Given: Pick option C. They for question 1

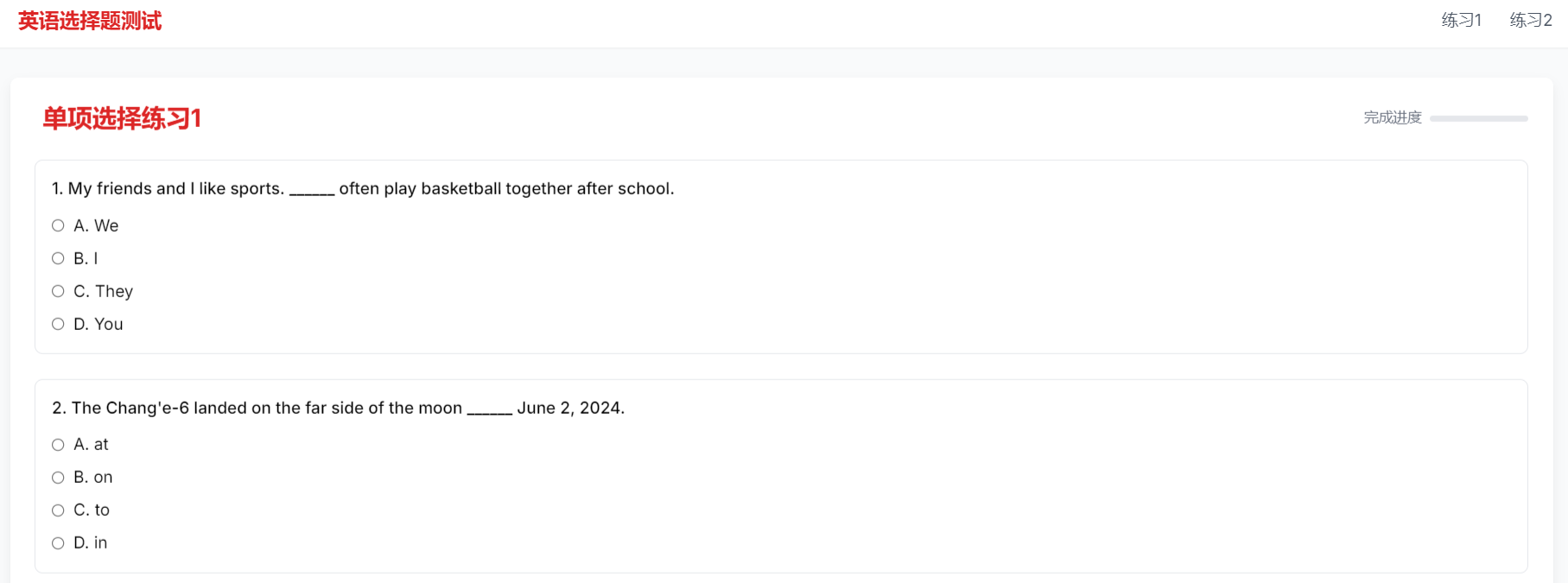Looking at the screenshot, I should pyautogui.click(x=58, y=291).
